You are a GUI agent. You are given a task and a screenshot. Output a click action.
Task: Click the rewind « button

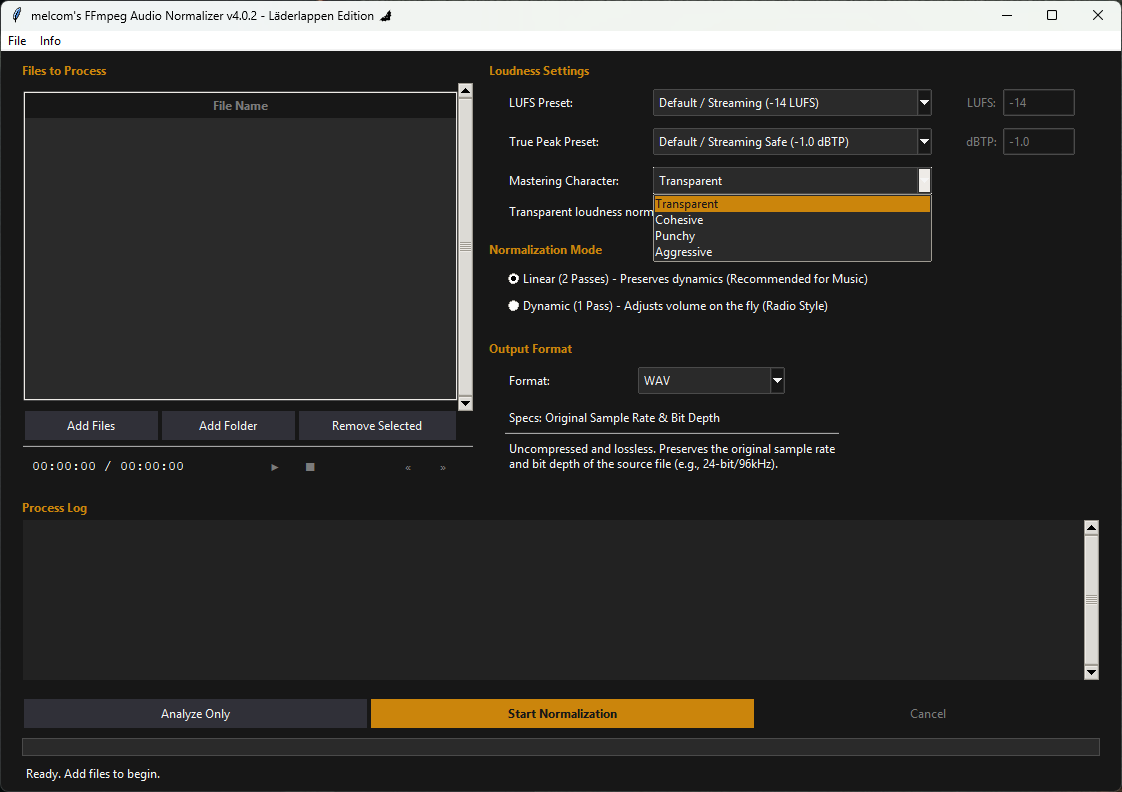click(x=409, y=467)
